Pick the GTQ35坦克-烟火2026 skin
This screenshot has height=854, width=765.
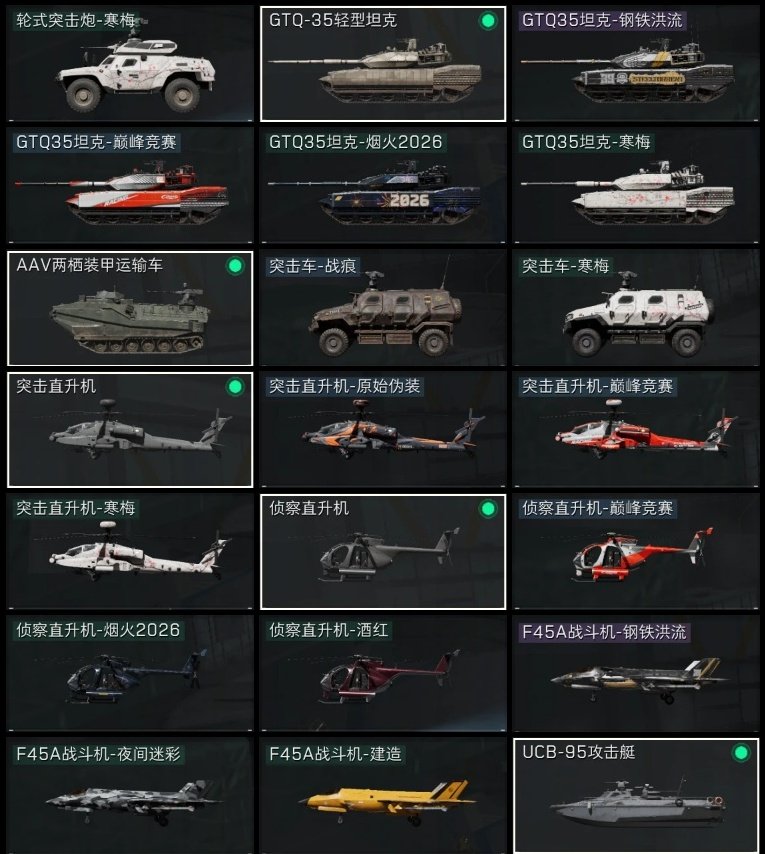point(383,185)
